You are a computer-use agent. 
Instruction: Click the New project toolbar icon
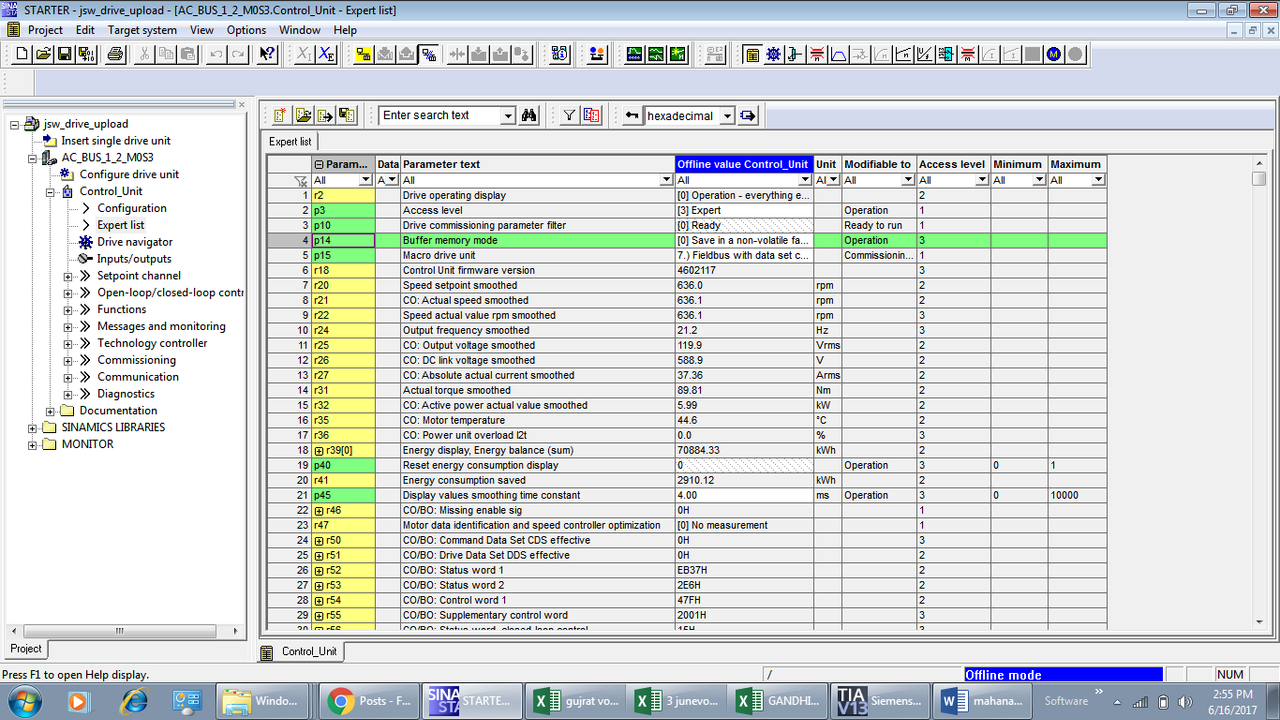(22, 54)
